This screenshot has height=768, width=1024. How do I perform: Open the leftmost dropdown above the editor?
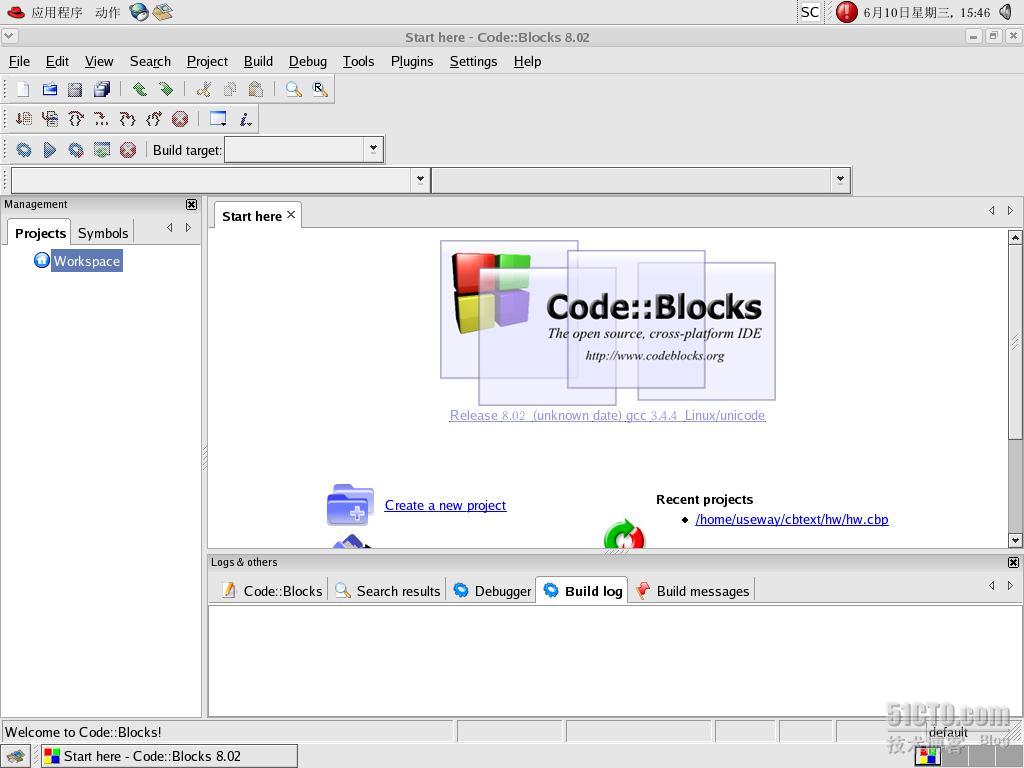(x=420, y=180)
